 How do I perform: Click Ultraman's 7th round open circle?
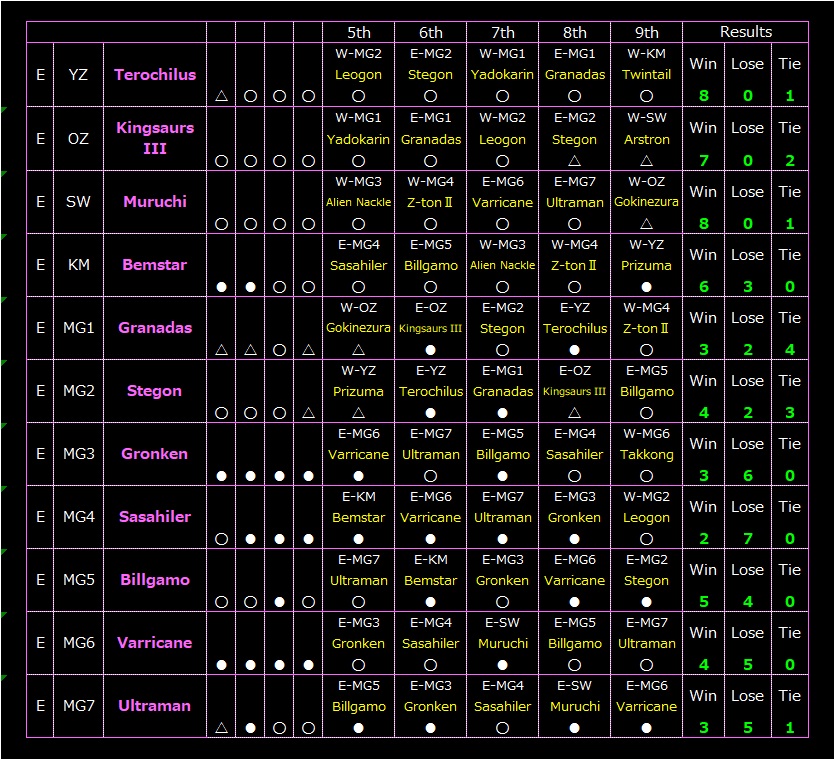[503, 728]
